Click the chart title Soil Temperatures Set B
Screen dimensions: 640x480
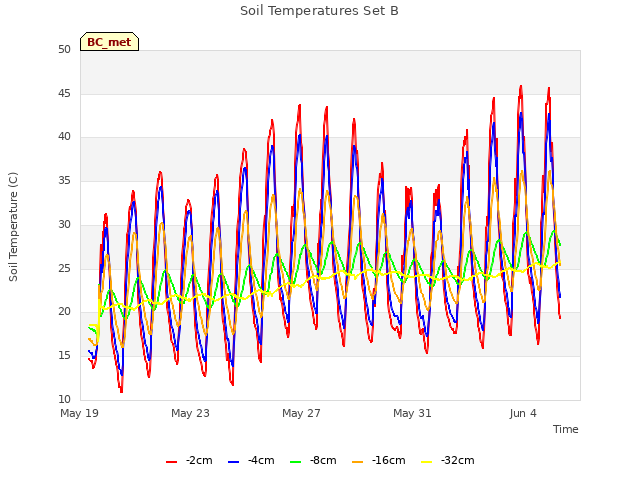coord(319,11)
